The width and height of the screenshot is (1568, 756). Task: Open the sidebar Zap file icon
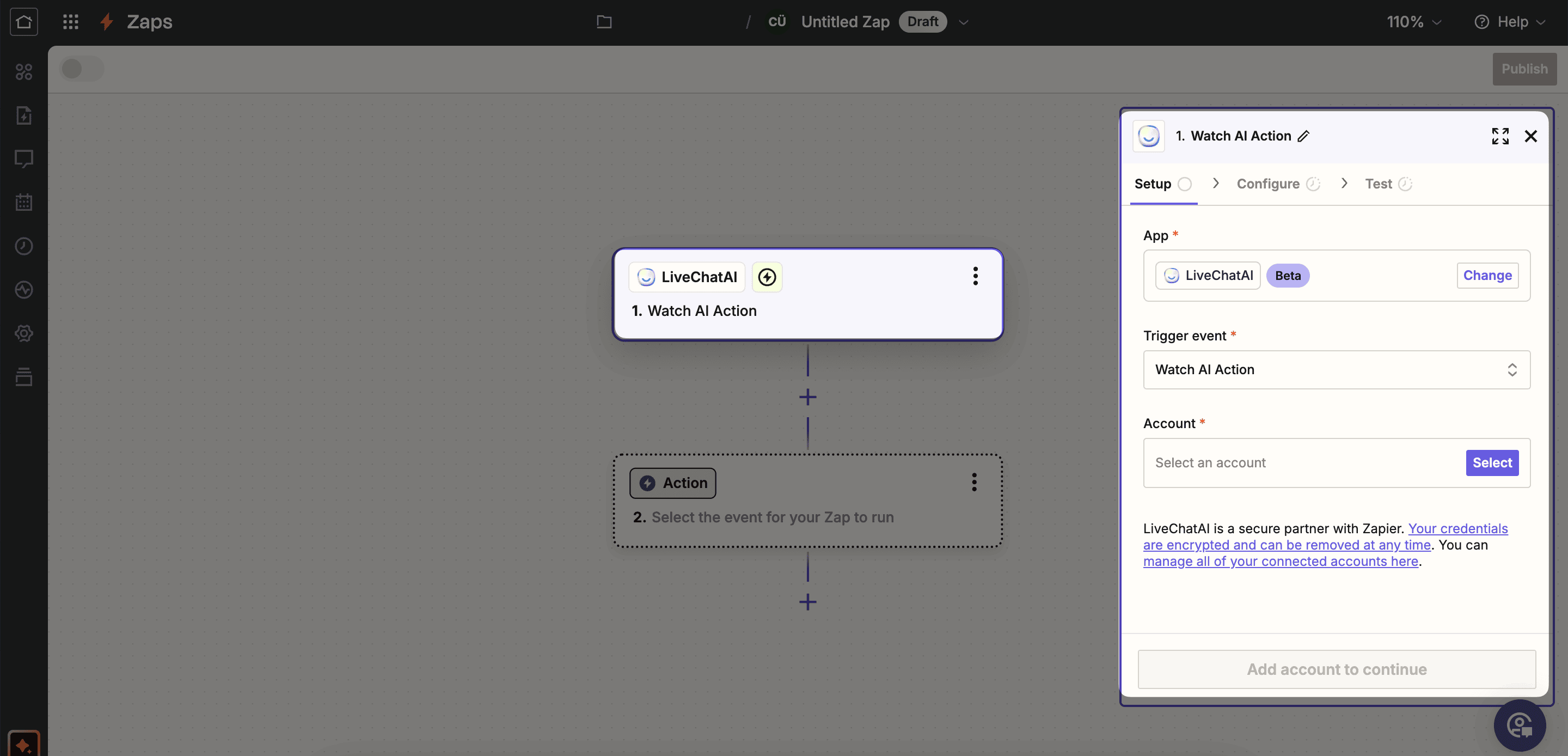point(24,115)
